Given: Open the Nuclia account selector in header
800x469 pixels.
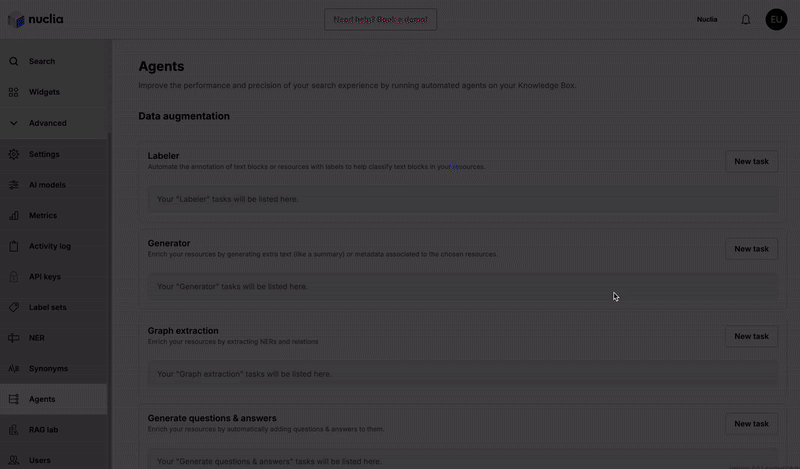Looking at the screenshot, I should 707,19.
